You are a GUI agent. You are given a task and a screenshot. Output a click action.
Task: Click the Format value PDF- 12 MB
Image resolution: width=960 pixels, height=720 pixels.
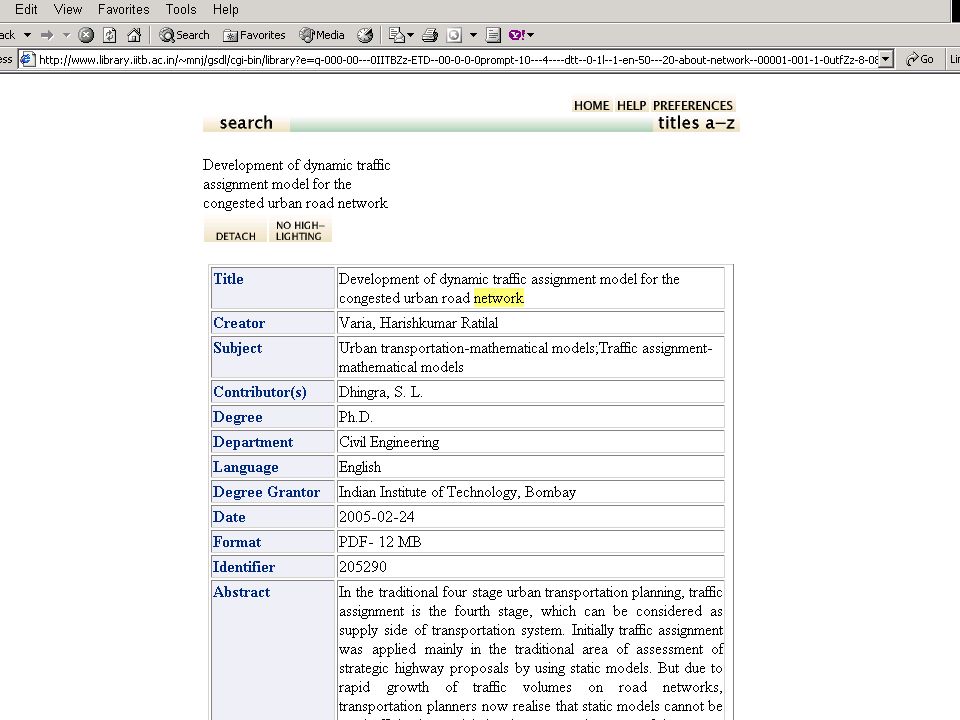[380, 542]
